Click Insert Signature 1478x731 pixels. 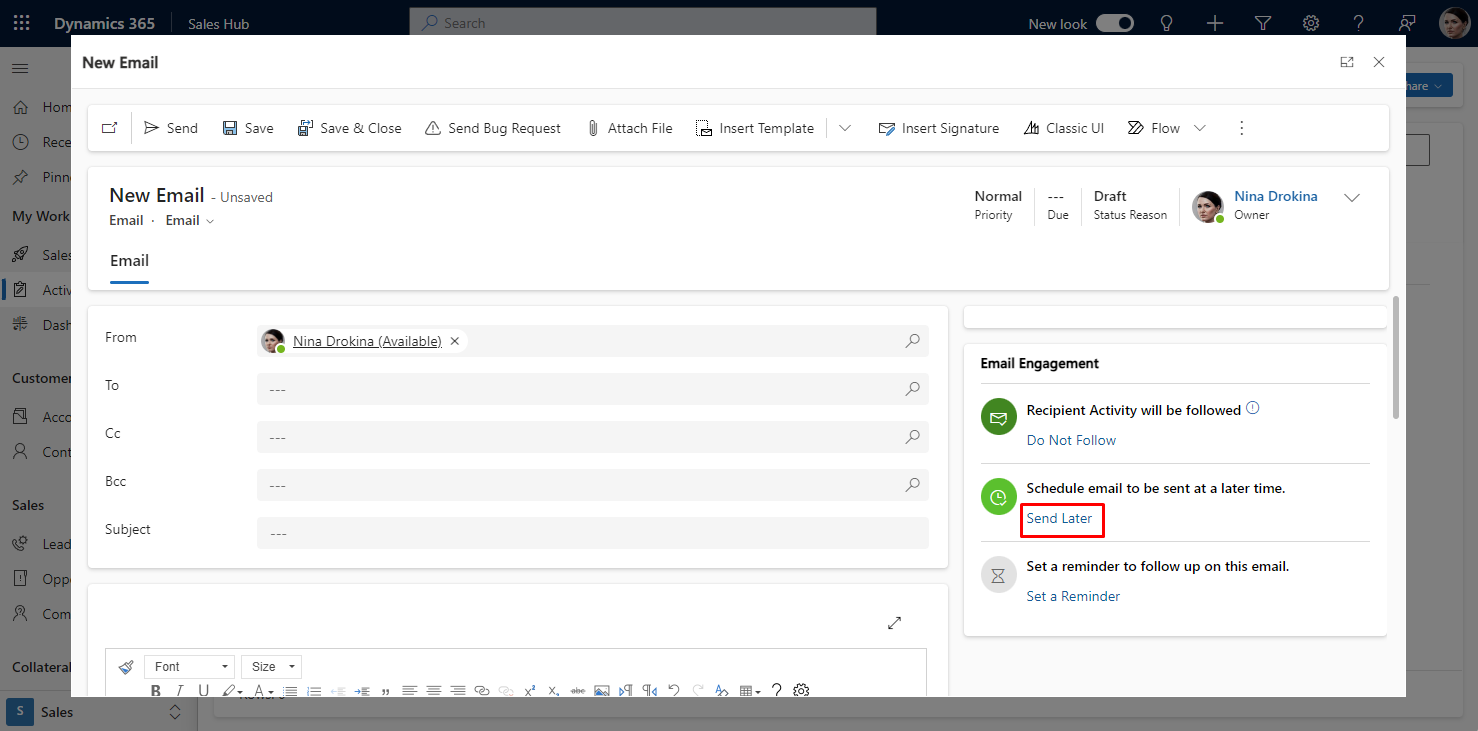(939, 128)
